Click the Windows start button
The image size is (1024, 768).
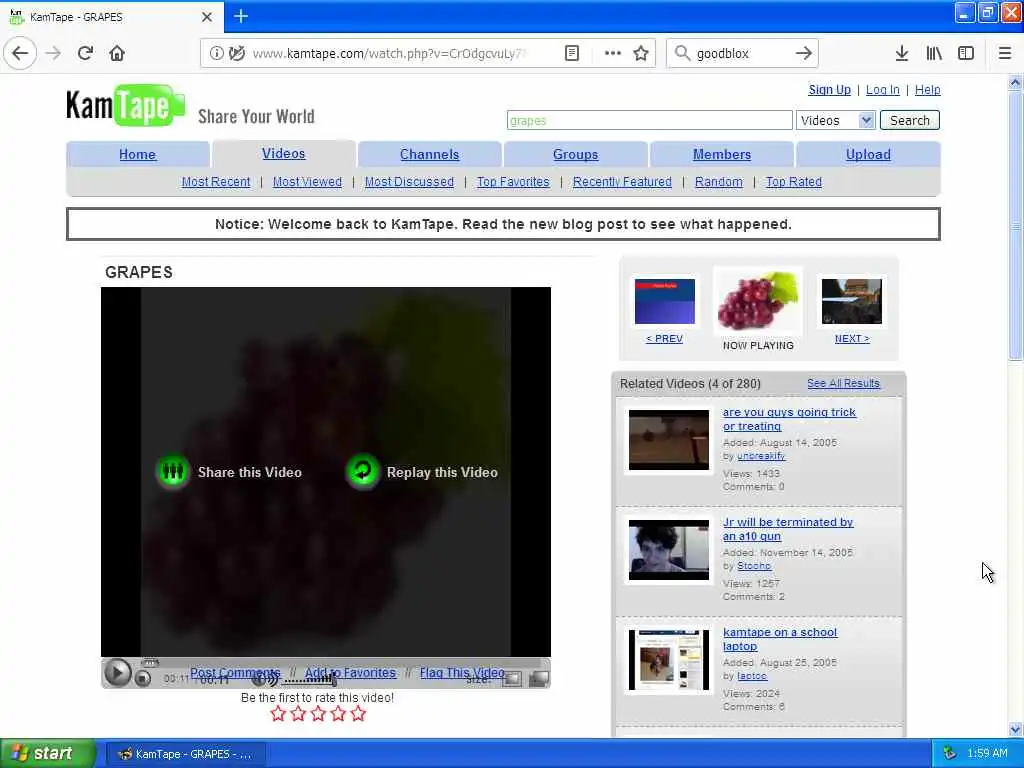(47, 753)
